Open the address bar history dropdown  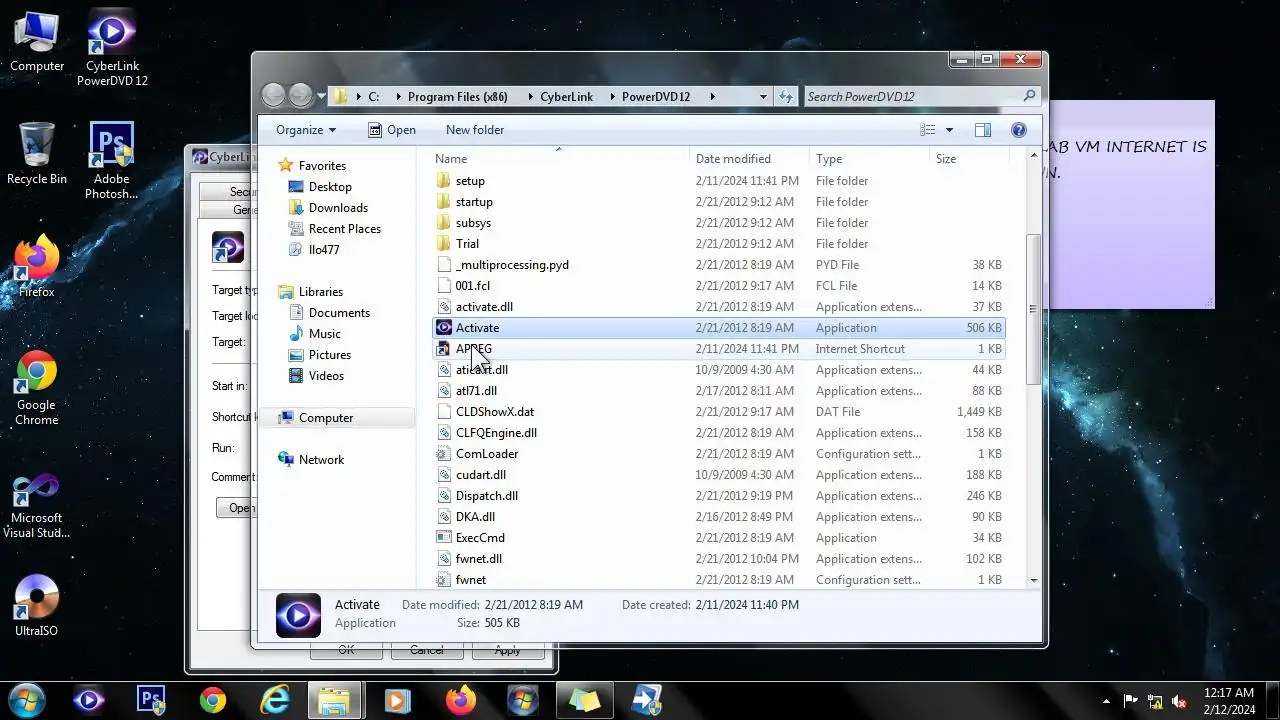763,97
